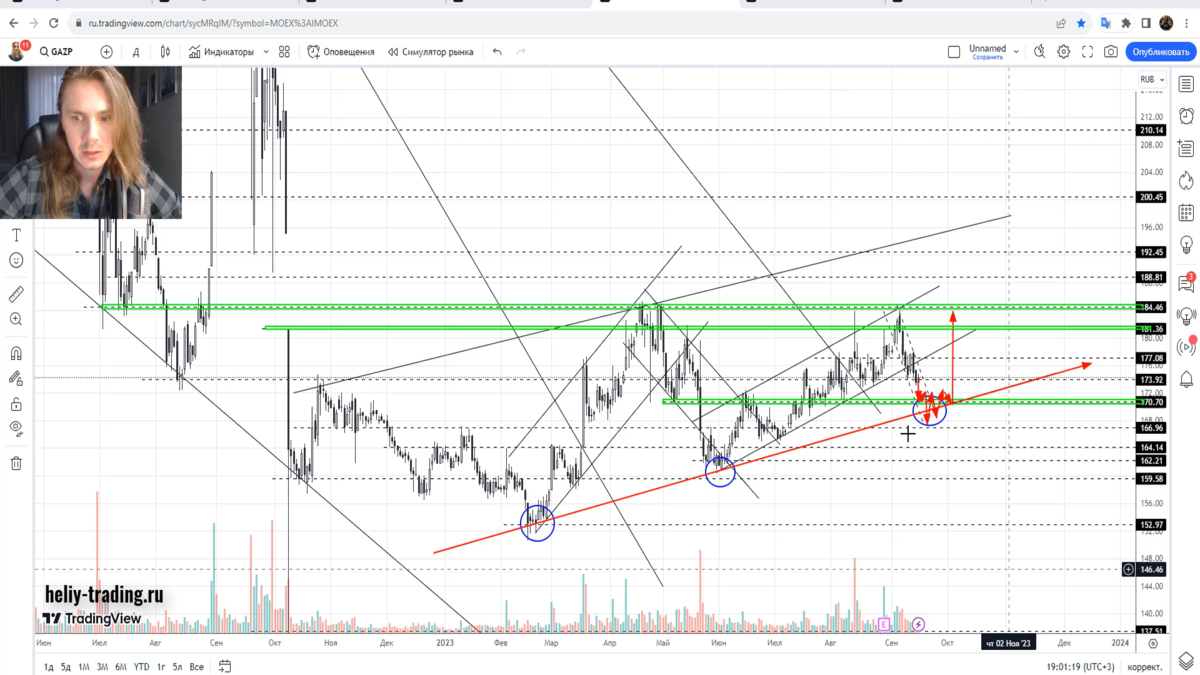This screenshot has height=675, width=1200.
Task: Open the object tree layers icon
Action: coord(1186,661)
